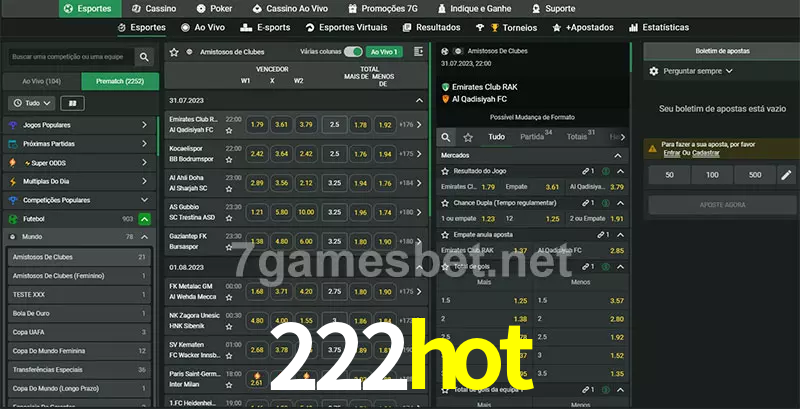Click the pencil icon to edit stake amounts
The height and width of the screenshot is (409, 800).
tap(785, 175)
